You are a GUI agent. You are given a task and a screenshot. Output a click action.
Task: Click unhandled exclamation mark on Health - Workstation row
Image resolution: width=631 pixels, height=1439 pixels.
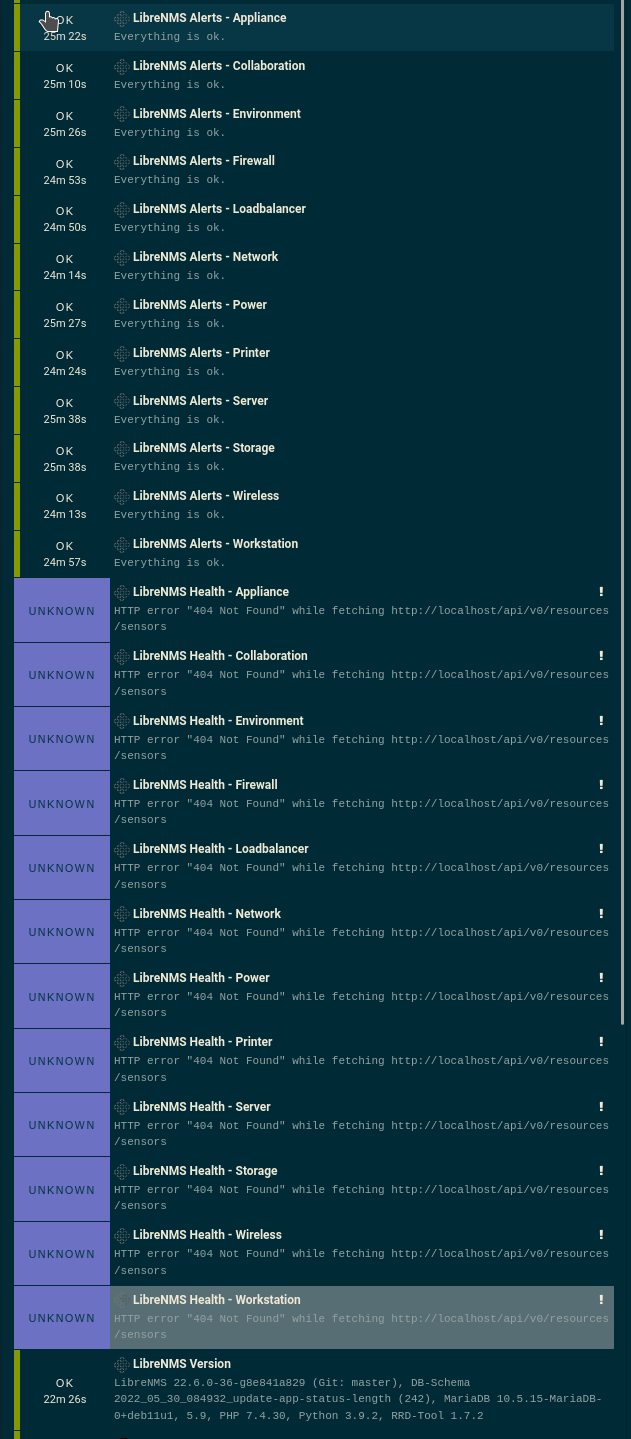point(601,1300)
